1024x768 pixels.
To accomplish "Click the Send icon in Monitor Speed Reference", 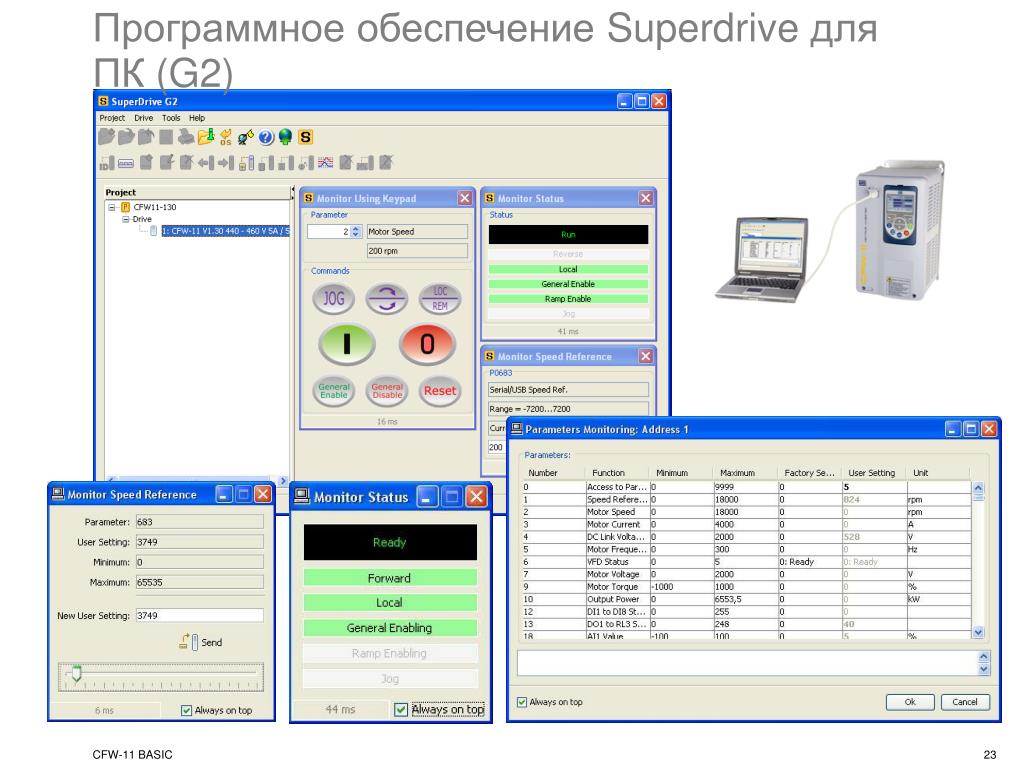I will point(189,642).
